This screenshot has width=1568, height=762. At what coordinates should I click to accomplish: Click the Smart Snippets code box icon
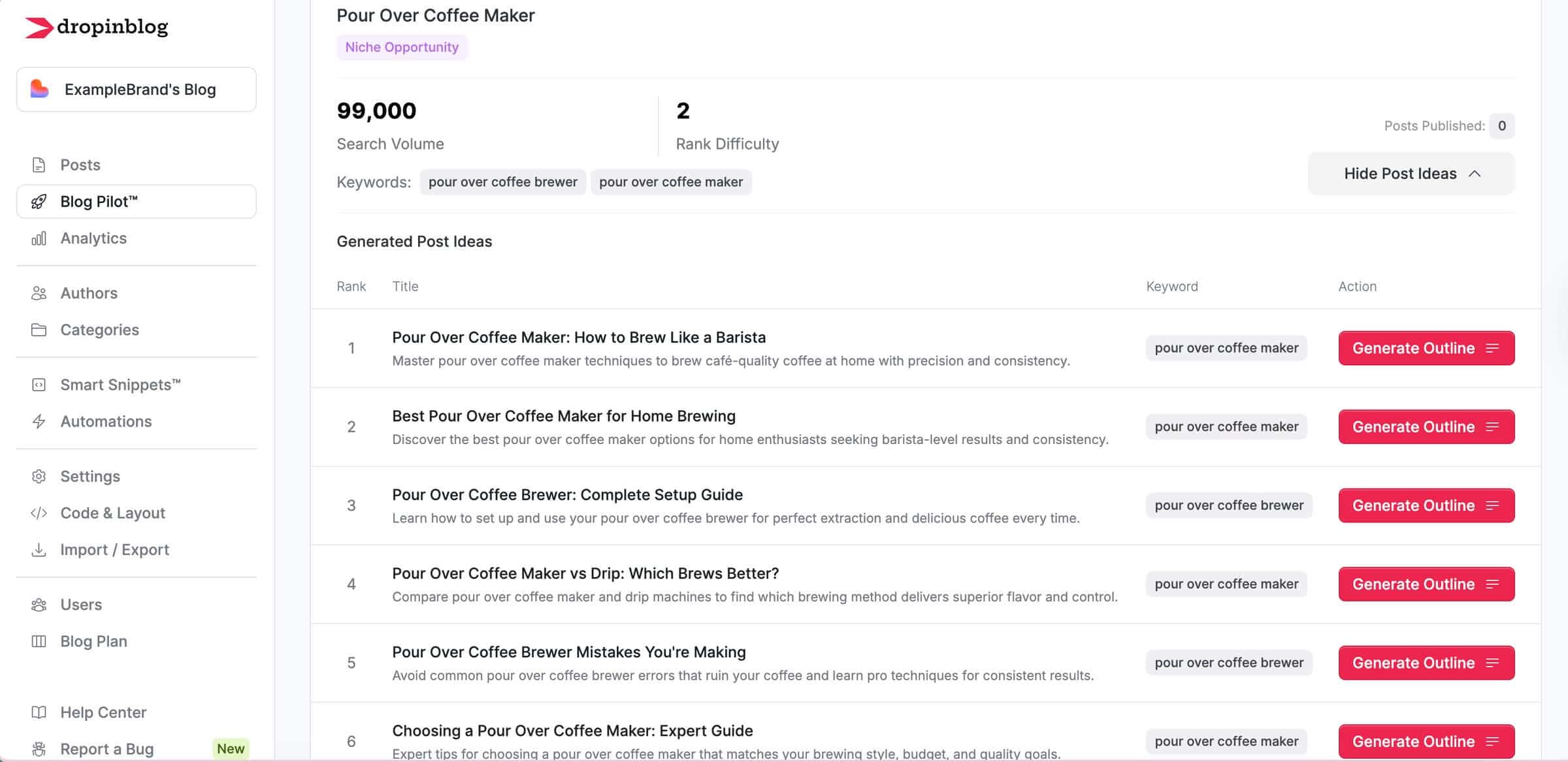(39, 385)
